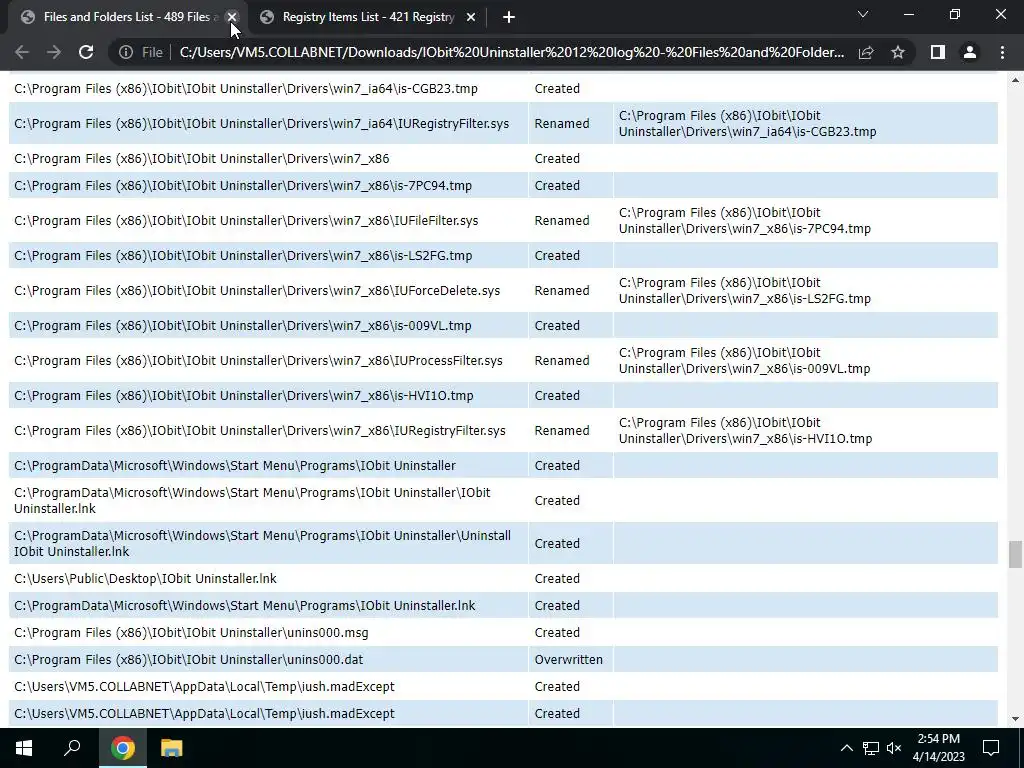The width and height of the screenshot is (1024, 768).
Task: Click the Chrome taskbar icon
Action: (122, 748)
